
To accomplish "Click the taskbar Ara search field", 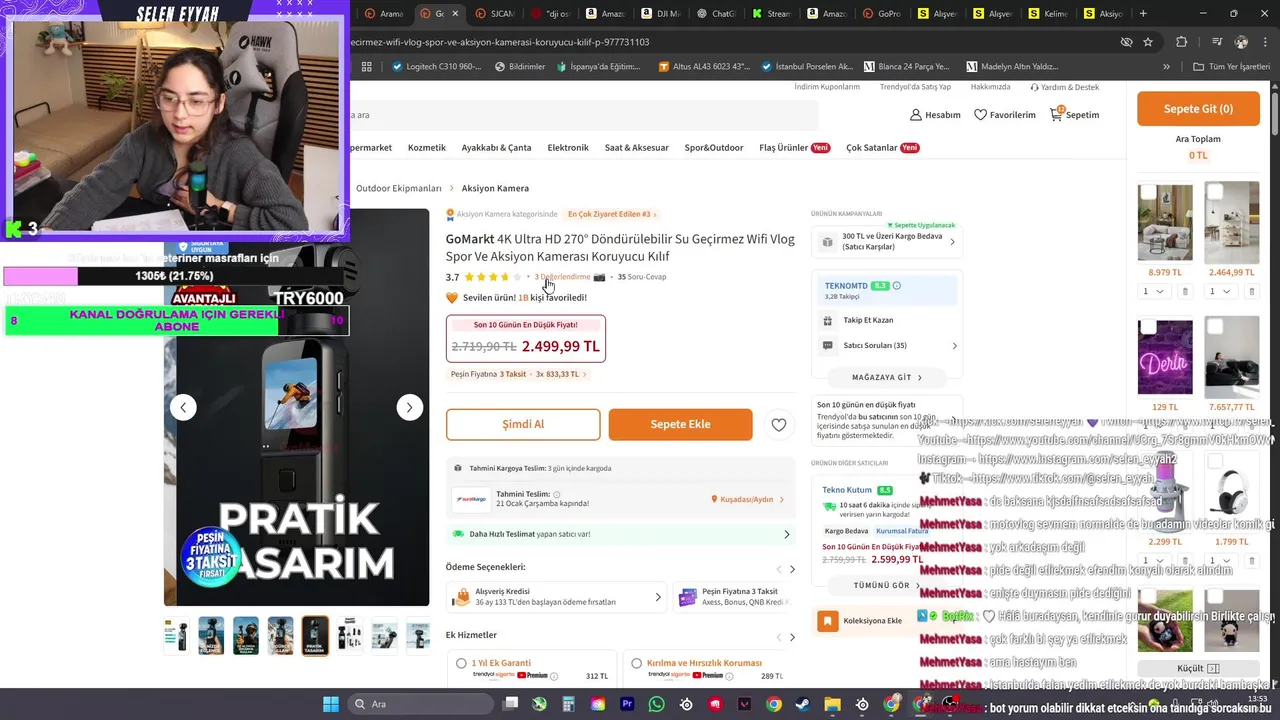I will coord(418,704).
